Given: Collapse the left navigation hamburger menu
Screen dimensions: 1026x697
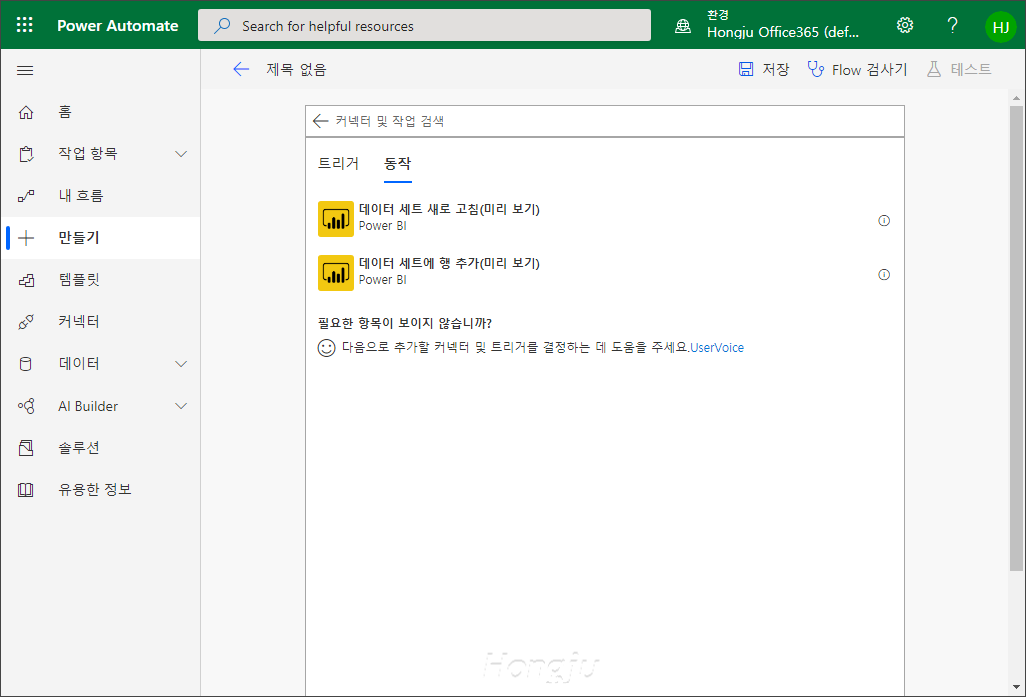Looking at the screenshot, I should (x=25, y=70).
